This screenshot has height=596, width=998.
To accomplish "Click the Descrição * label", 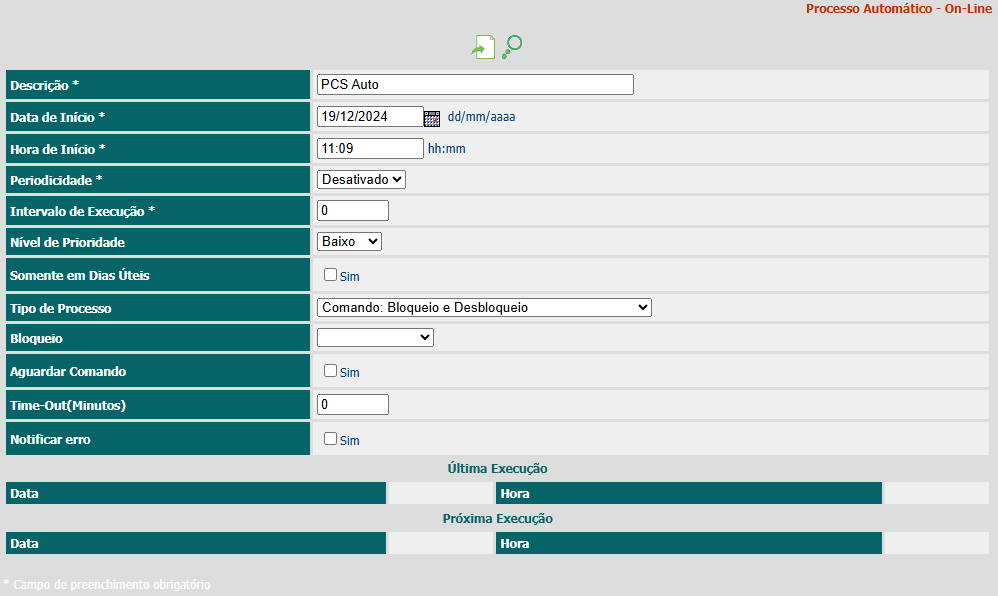I will tap(44, 85).
